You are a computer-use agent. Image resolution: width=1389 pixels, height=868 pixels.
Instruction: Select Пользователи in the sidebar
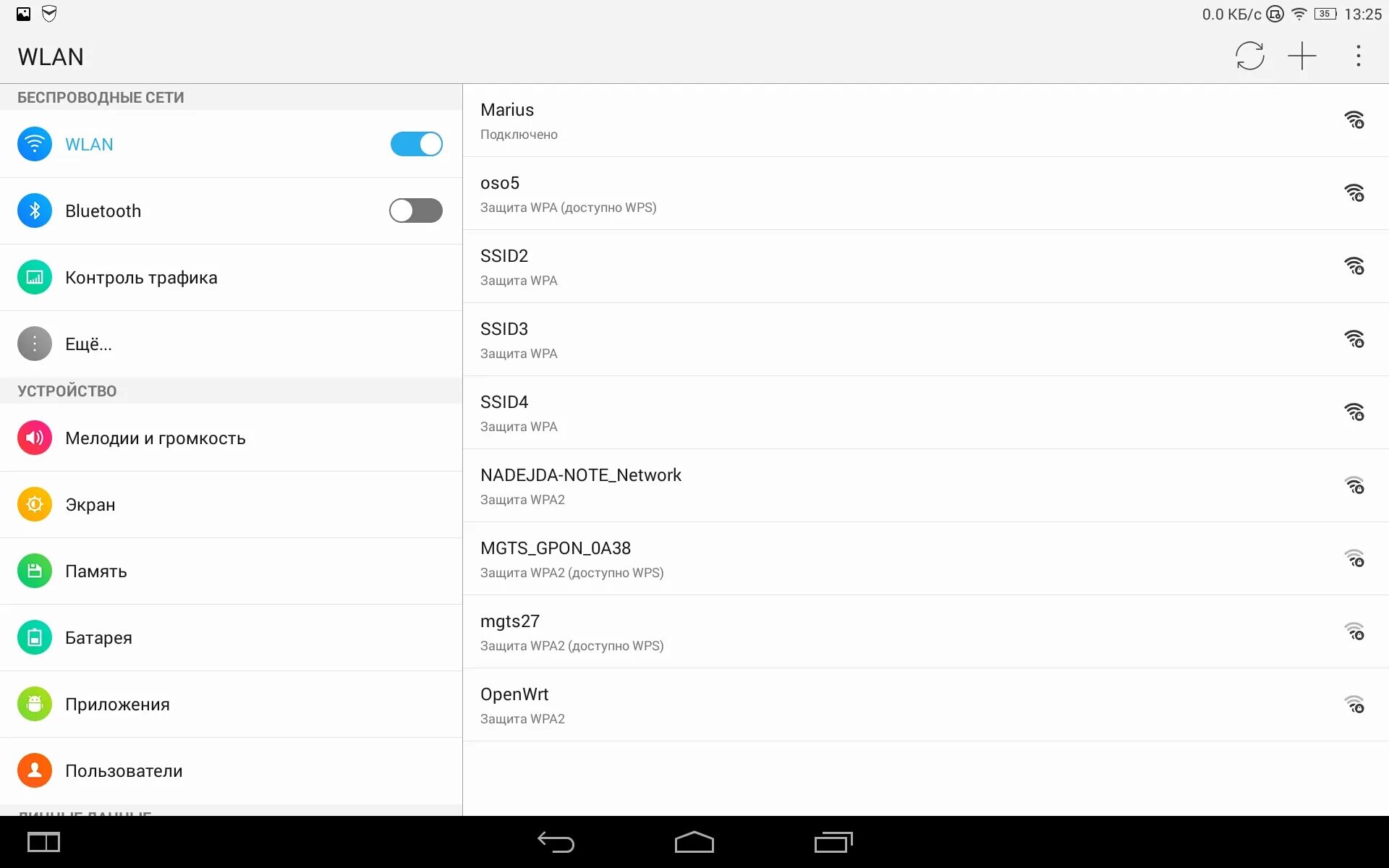(x=231, y=770)
